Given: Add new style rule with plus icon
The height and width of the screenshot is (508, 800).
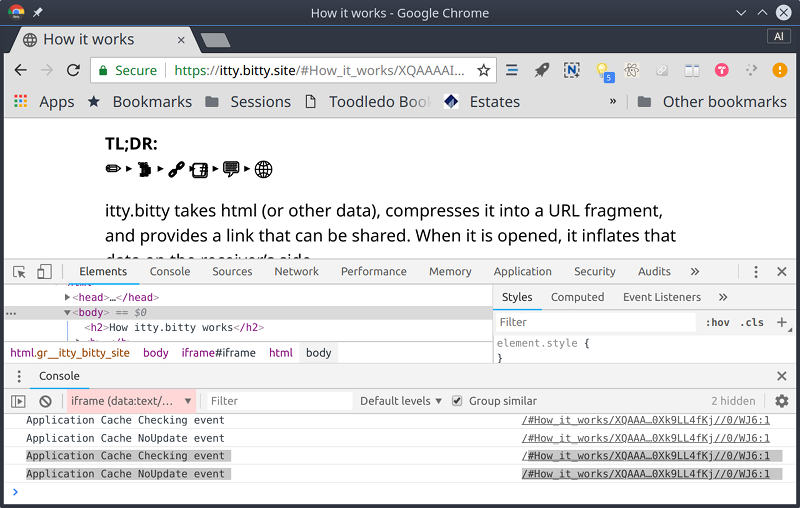Looking at the screenshot, I should point(782,322).
